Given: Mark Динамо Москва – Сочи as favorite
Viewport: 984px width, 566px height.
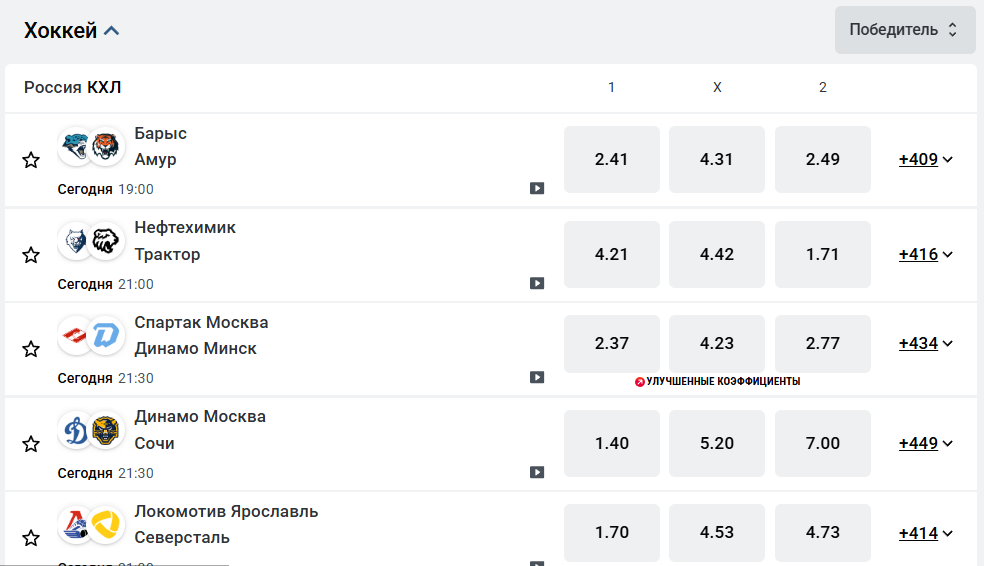Looking at the screenshot, I should tap(31, 444).
